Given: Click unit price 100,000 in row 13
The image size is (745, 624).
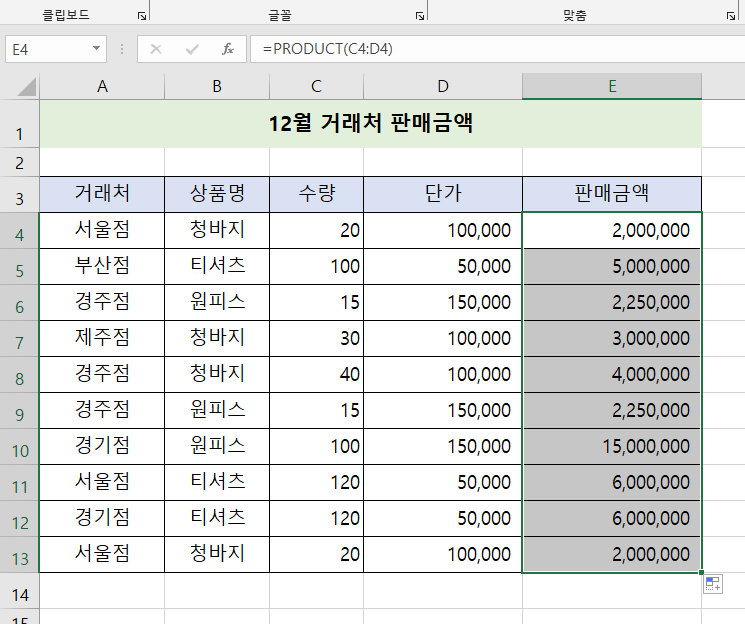Looking at the screenshot, I should [x=443, y=555].
